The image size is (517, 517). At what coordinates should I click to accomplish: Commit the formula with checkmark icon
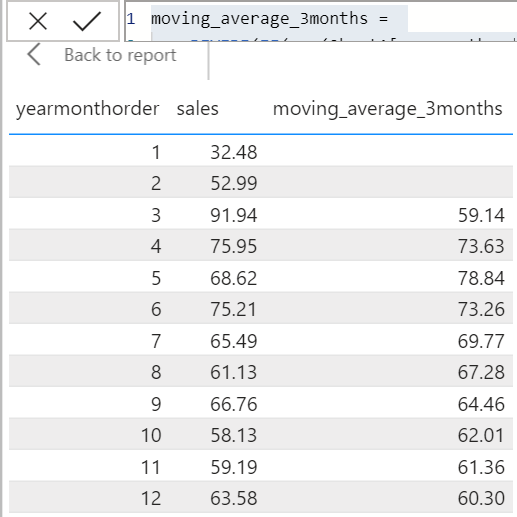87,22
